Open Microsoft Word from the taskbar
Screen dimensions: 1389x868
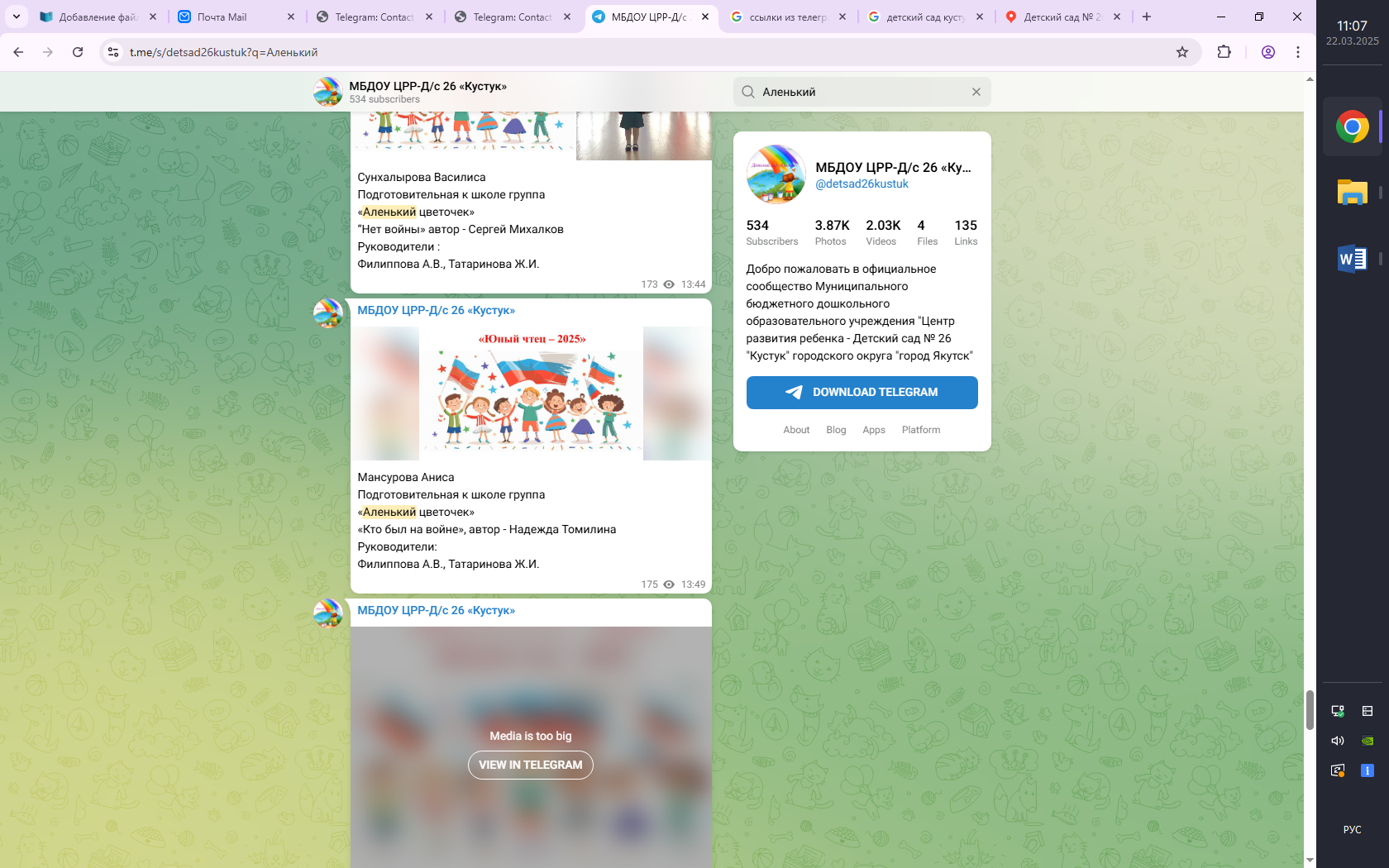coord(1352,259)
